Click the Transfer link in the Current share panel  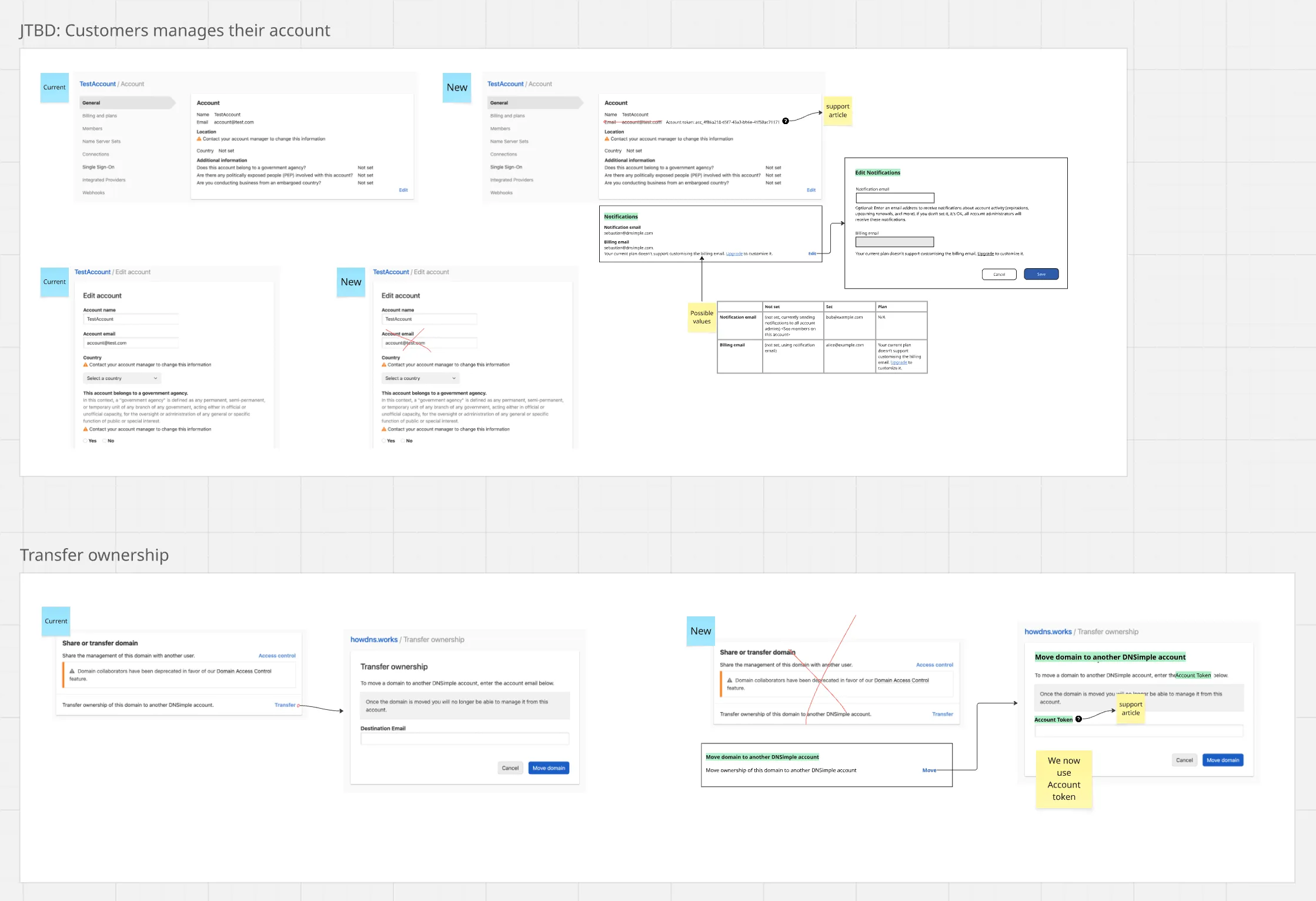(x=285, y=705)
